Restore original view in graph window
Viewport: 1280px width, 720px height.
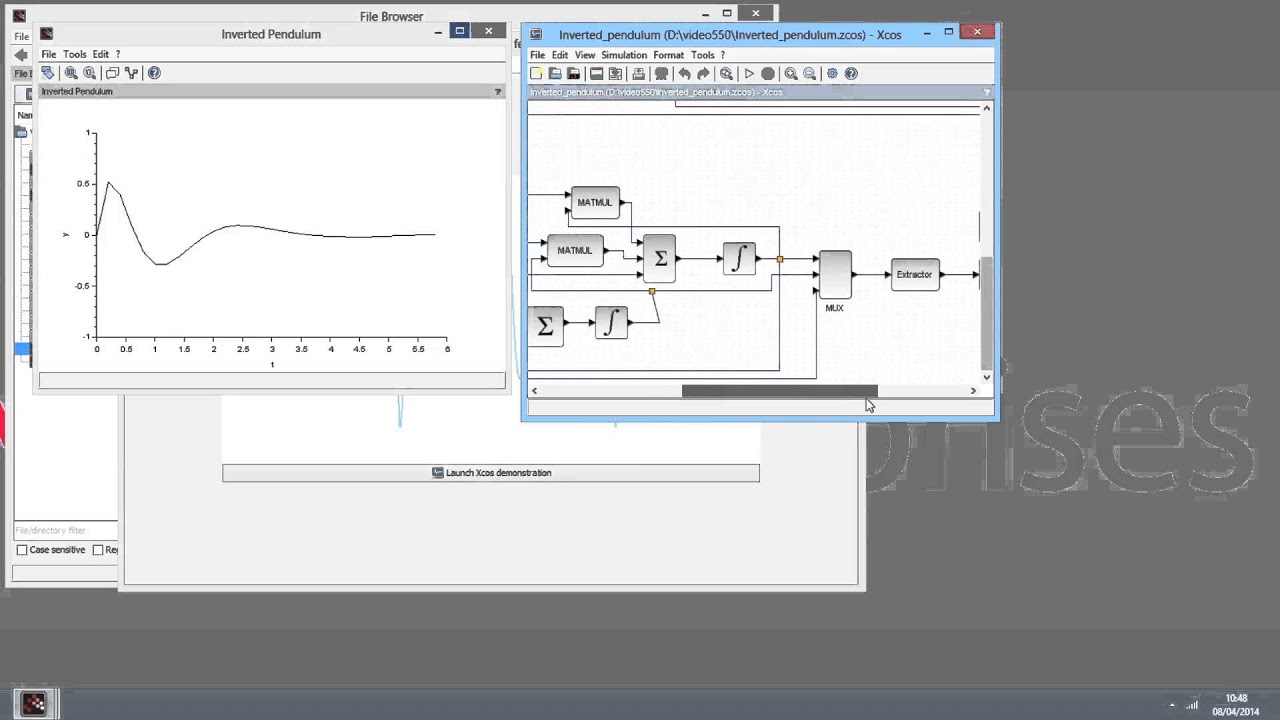[89, 72]
